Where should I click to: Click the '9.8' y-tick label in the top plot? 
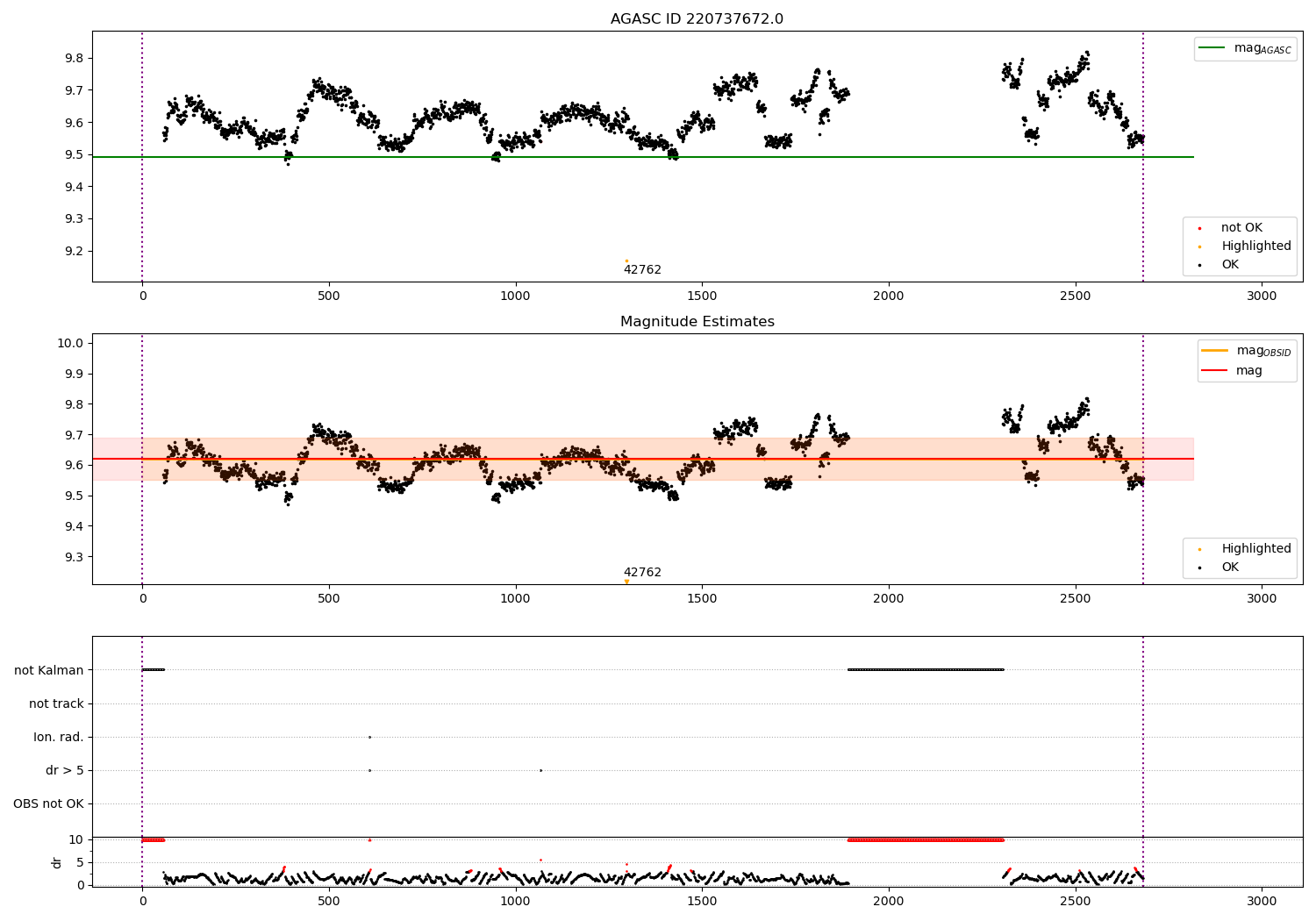pyautogui.click(x=74, y=59)
